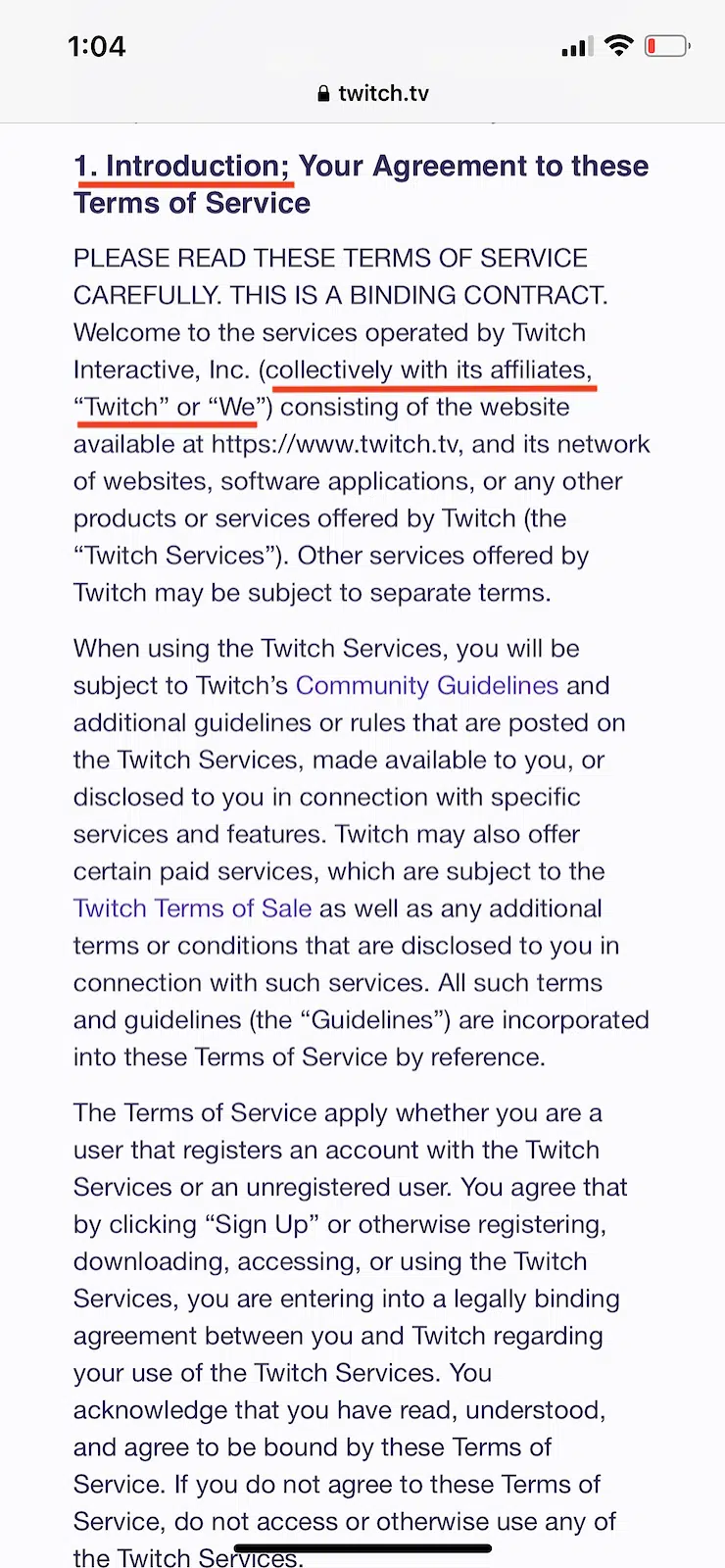Select the clock showing 1:04

96,45
